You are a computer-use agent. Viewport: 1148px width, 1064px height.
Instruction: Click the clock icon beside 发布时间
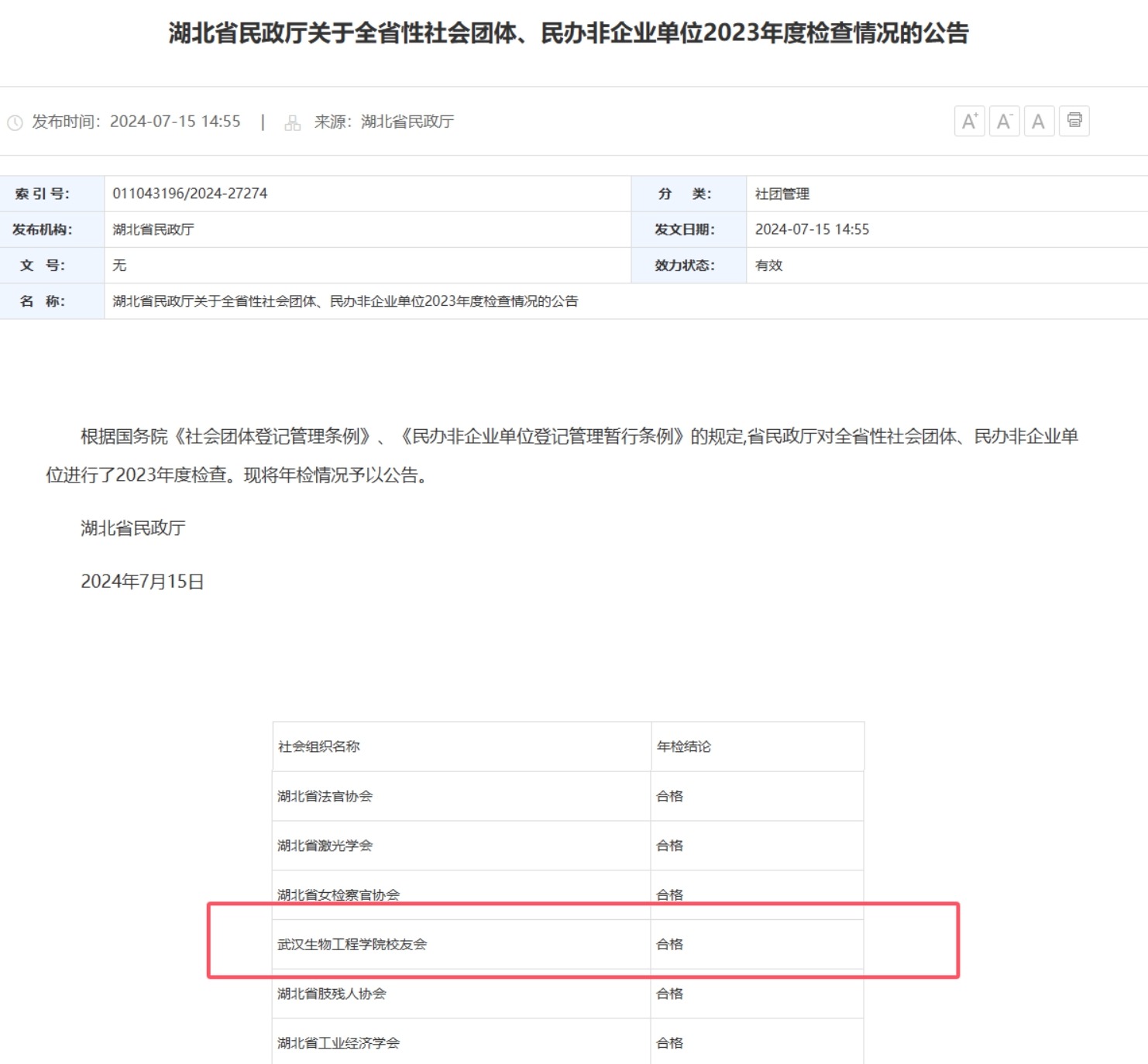click(x=15, y=122)
